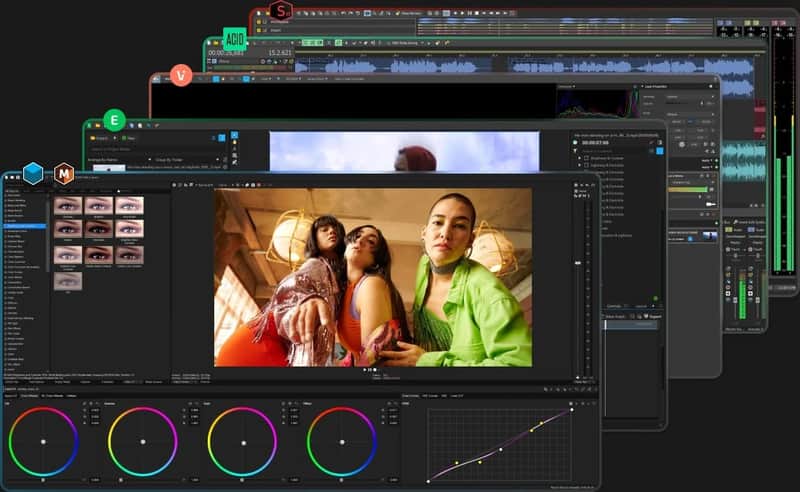800x492 pixels.
Task: Click the 00:00:26,881 time display in the ACID window
Action: click(226, 53)
